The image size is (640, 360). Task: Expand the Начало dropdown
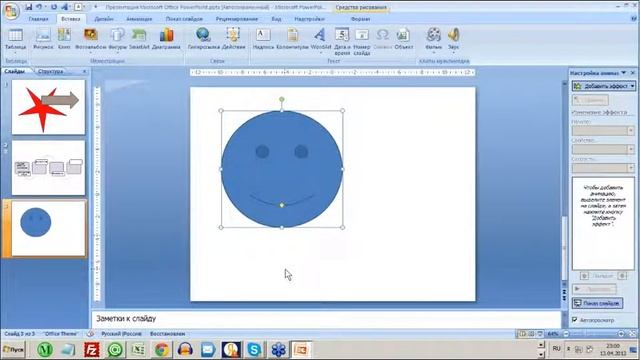(631, 131)
